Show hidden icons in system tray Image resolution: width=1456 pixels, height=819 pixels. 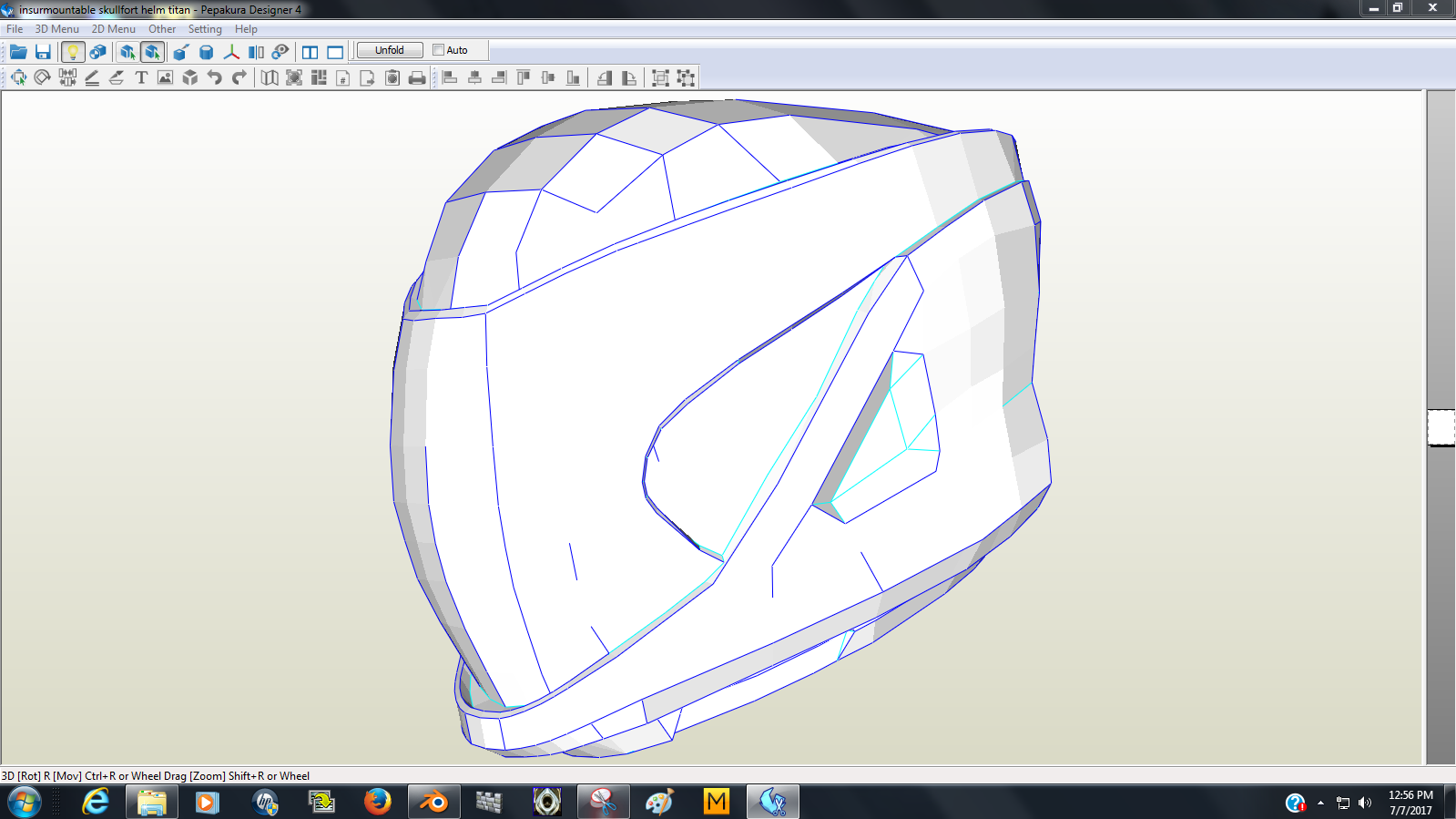coord(1320,803)
